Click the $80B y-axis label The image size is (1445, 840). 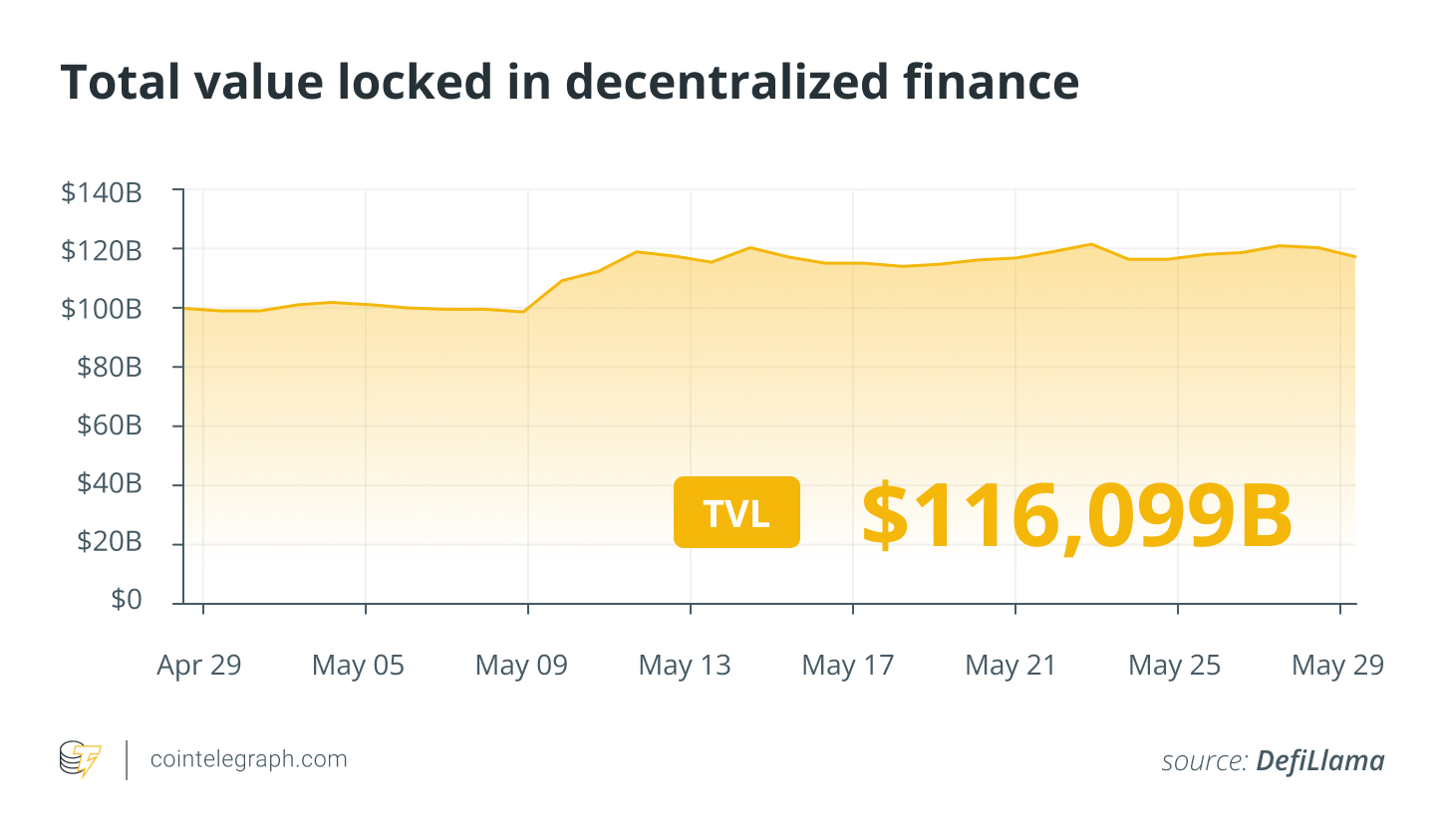pyautogui.click(x=110, y=367)
